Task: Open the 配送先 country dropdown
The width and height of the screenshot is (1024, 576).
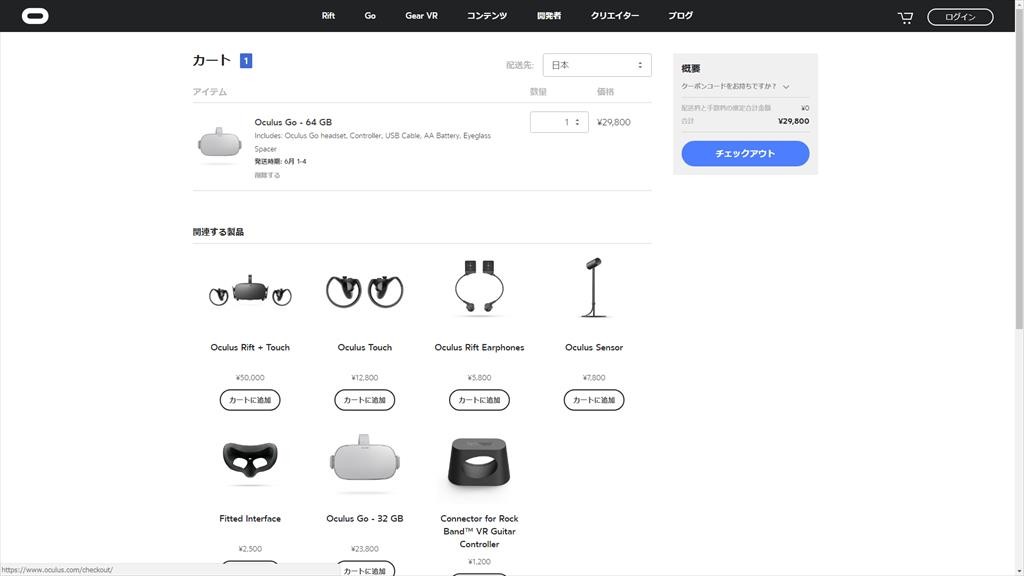Action: point(597,65)
